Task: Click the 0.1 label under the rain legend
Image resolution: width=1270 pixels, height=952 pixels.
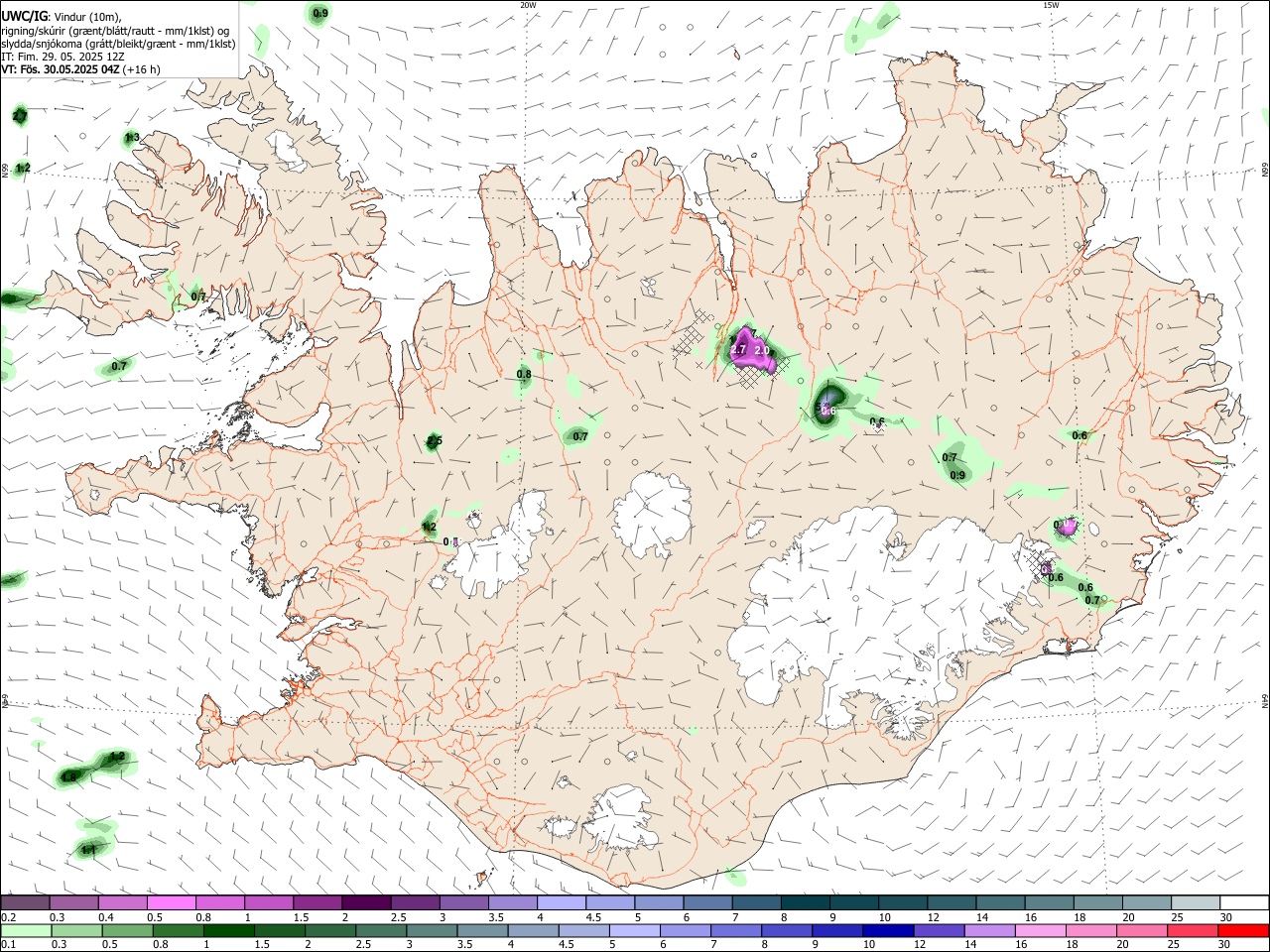Action: click(x=7, y=945)
